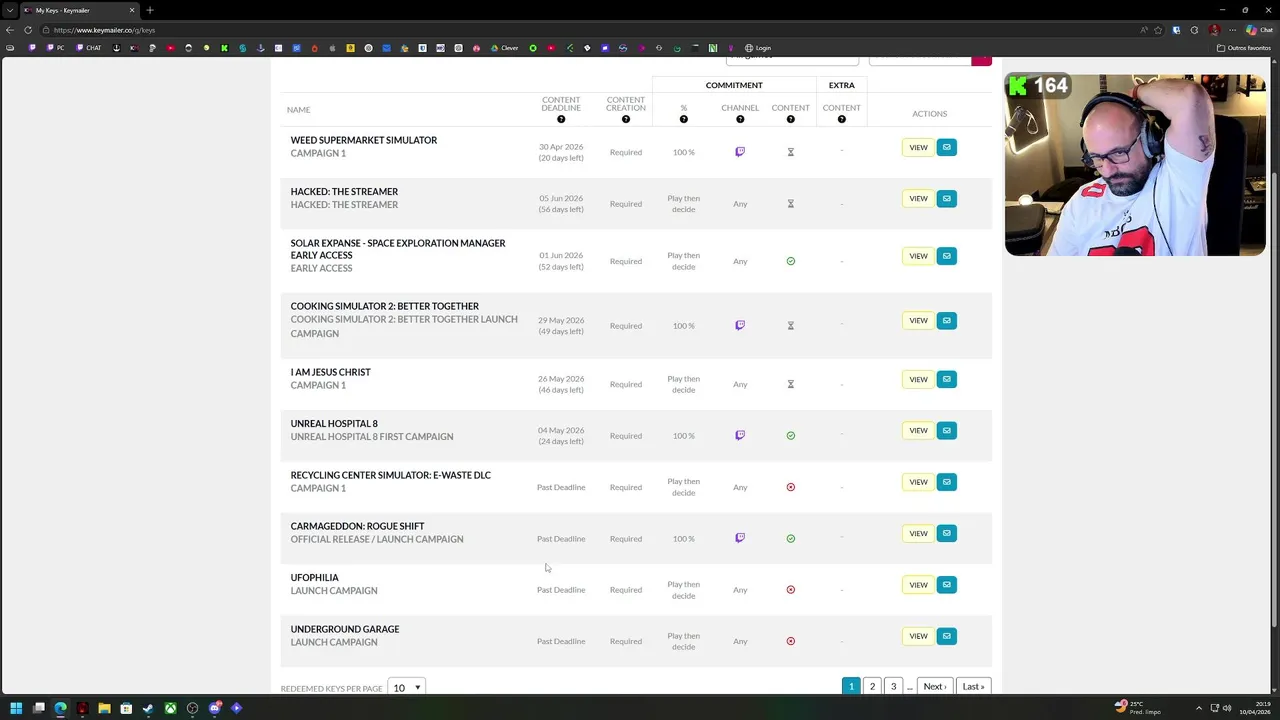Open message for Weed Supermarket Simulator campaign
Viewport: 1280px width, 720px height.
point(946,147)
